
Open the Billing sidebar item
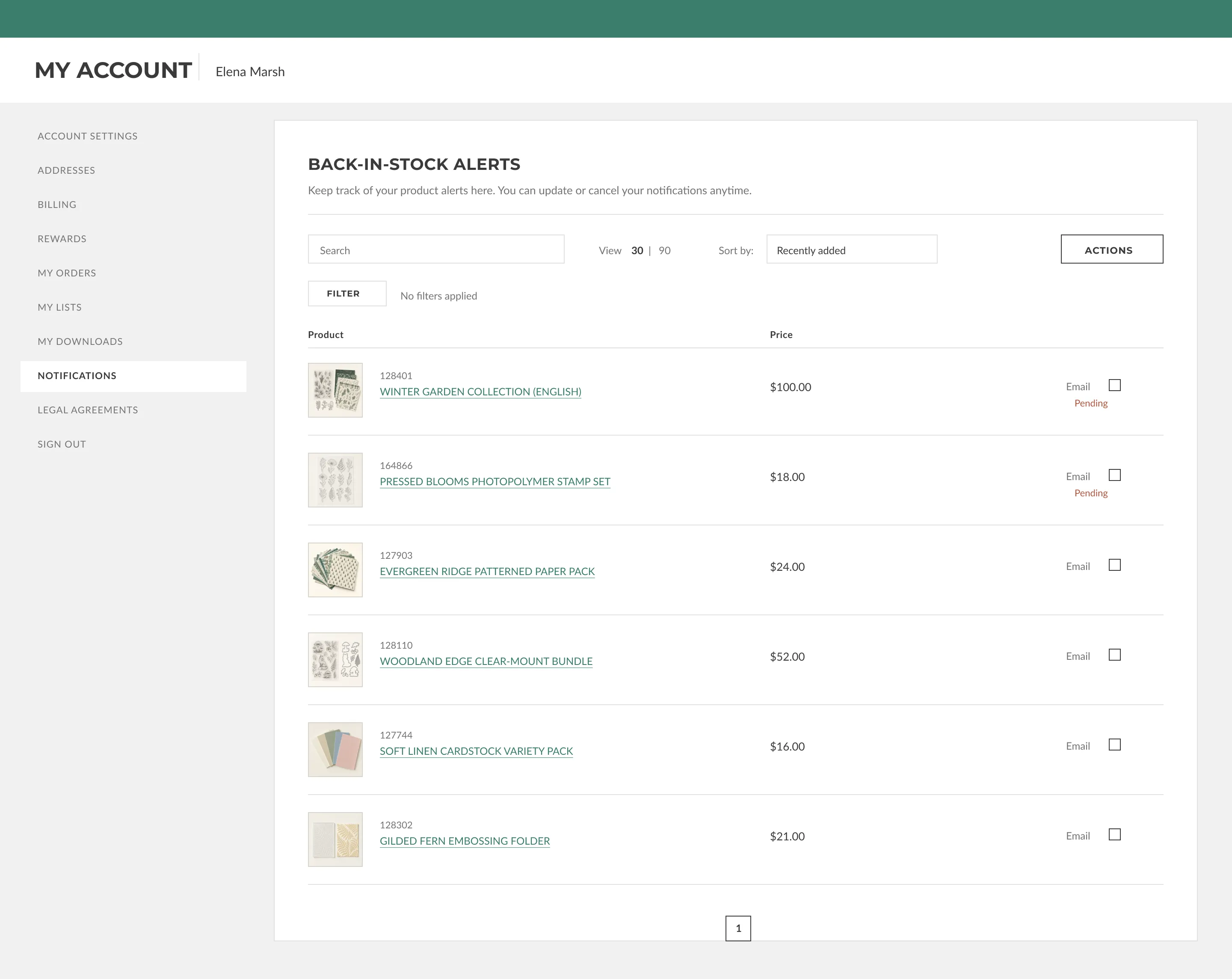tap(57, 205)
